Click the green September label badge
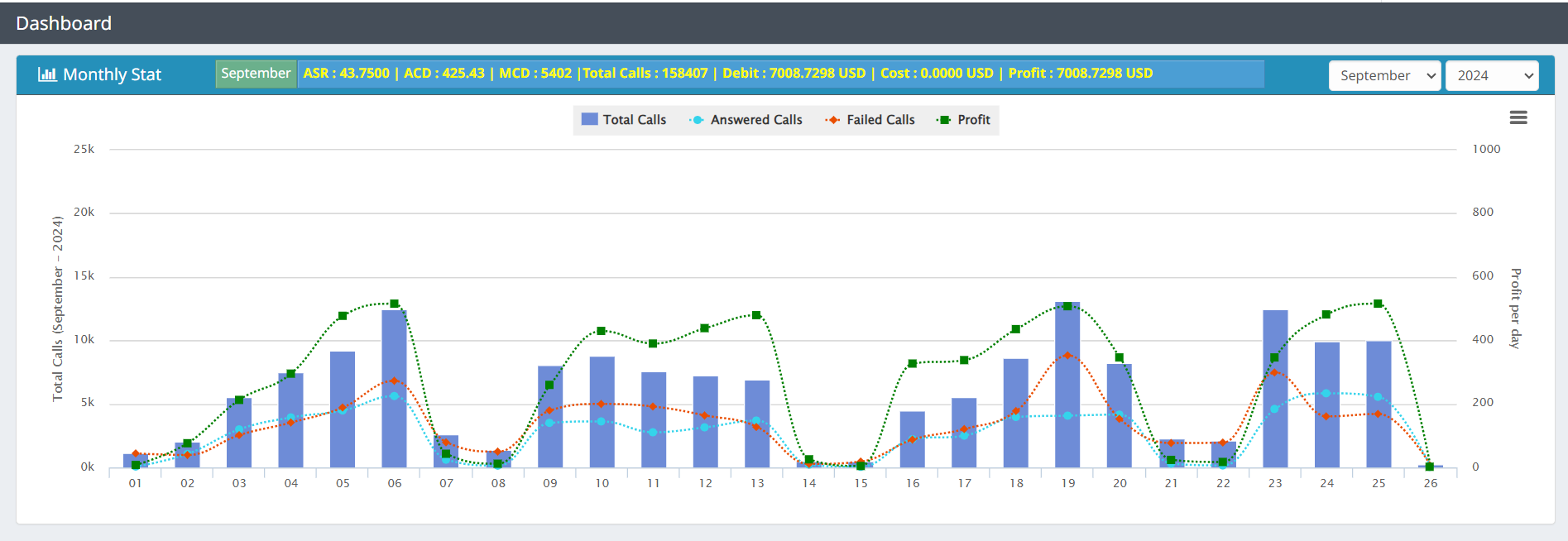1568x541 pixels. 256,74
